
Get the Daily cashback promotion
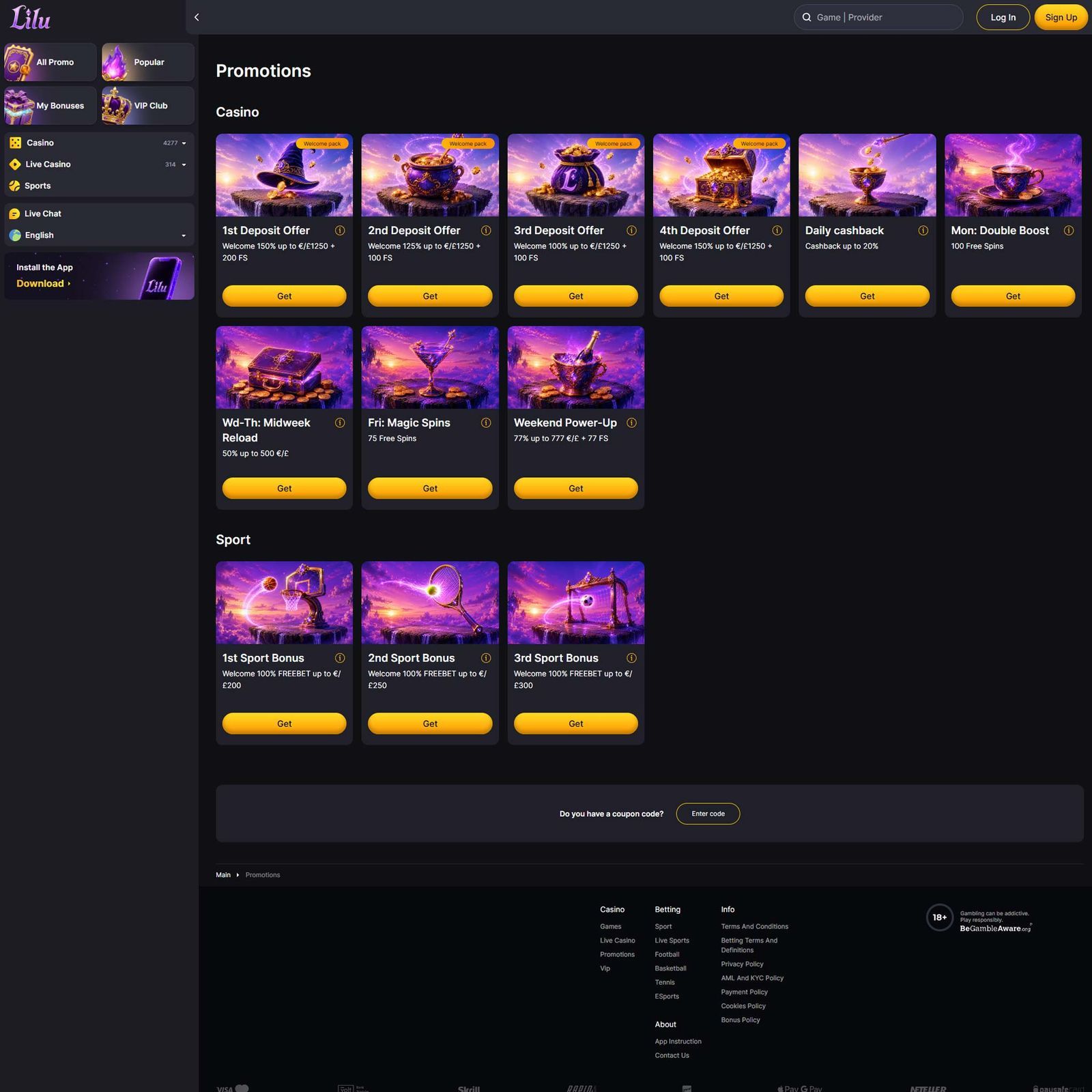pos(867,296)
